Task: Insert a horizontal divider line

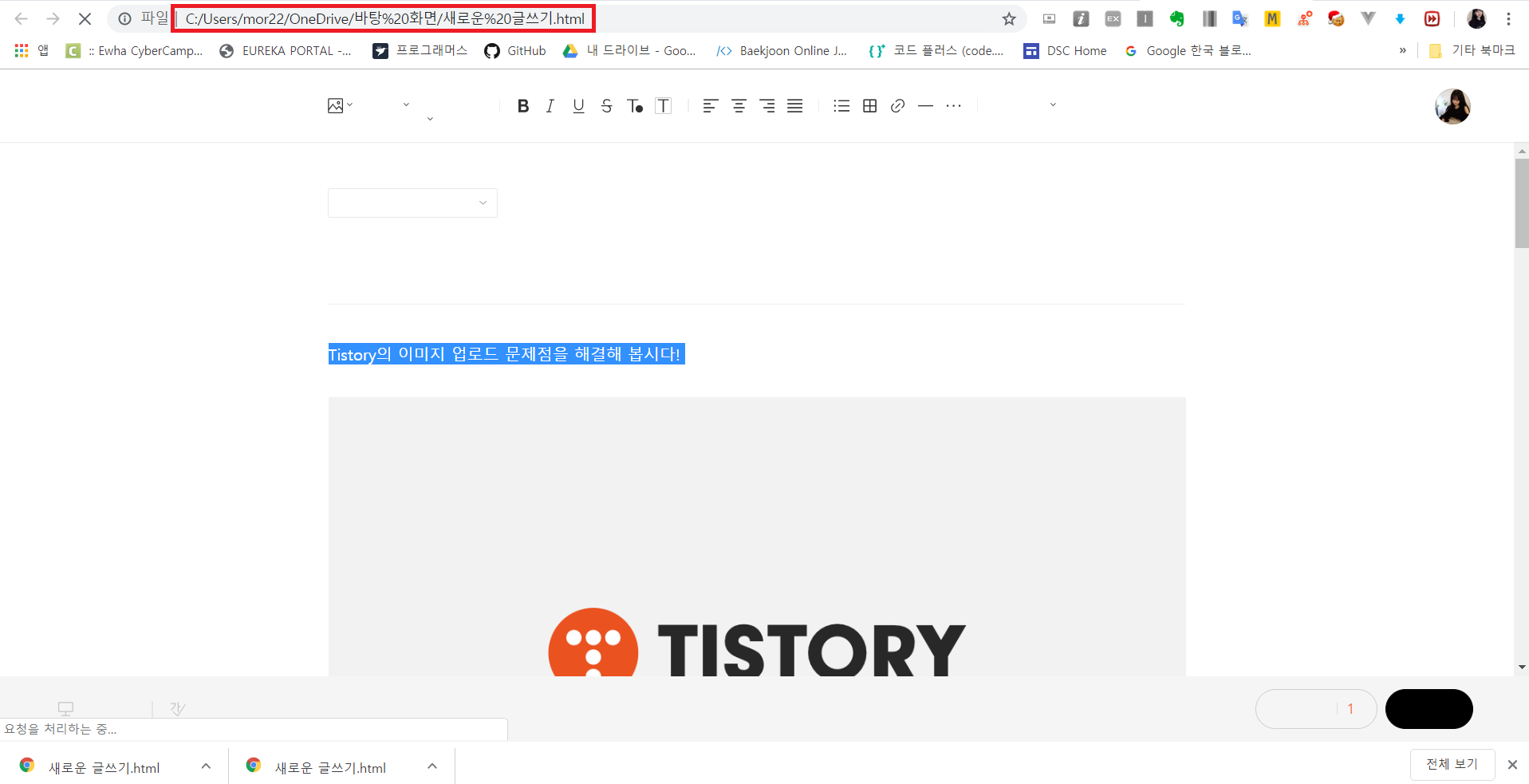Action: point(925,106)
